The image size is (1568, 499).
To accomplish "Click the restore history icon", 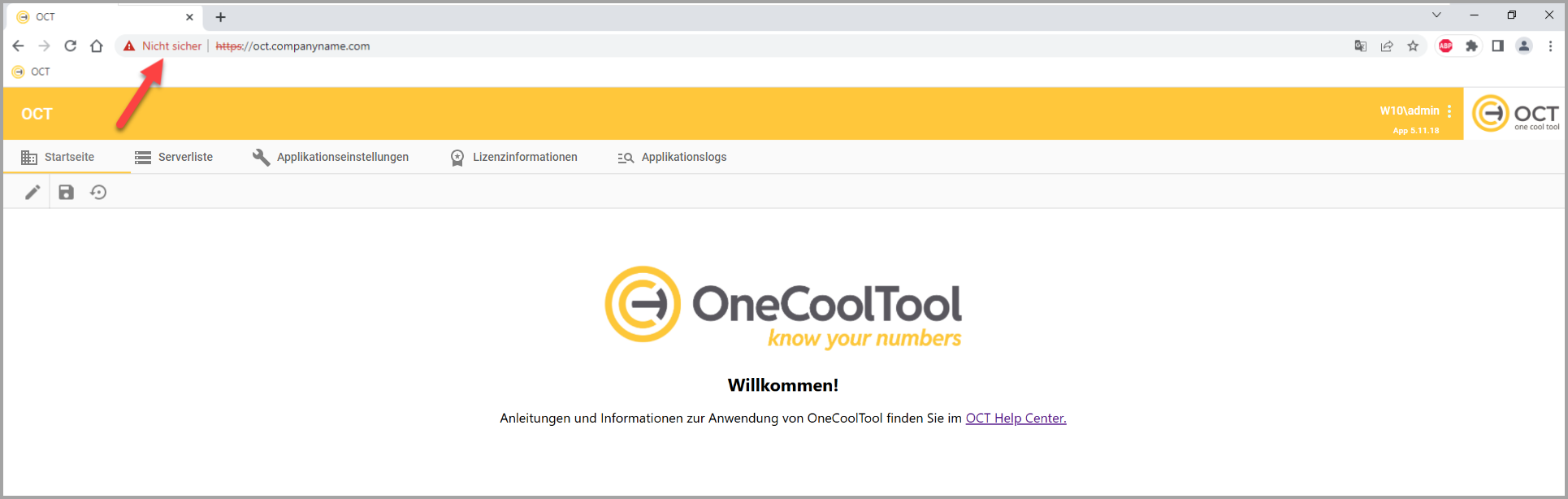I will (98, 193).
